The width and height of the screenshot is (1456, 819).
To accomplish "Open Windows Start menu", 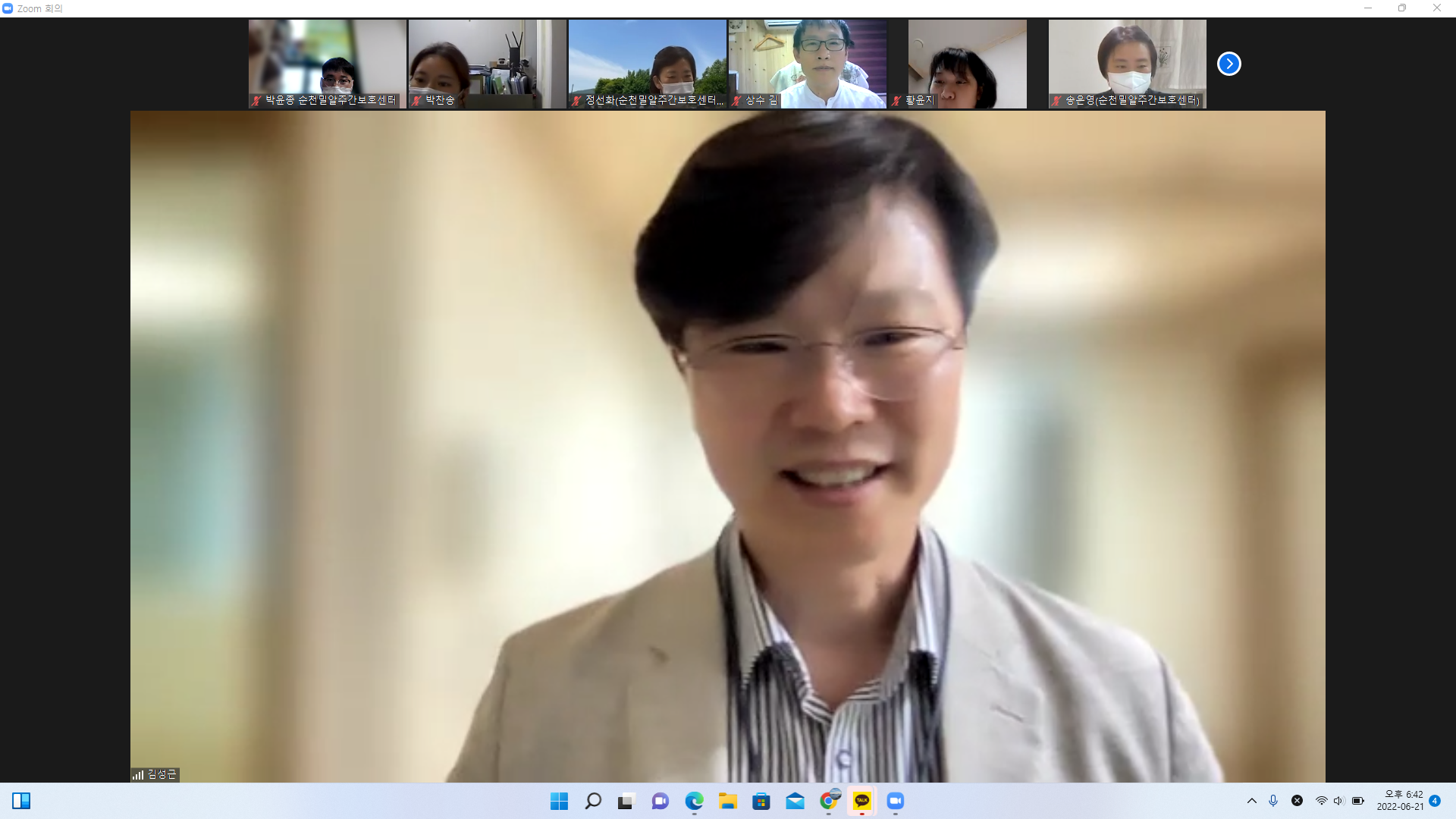I will pos(559,801).
